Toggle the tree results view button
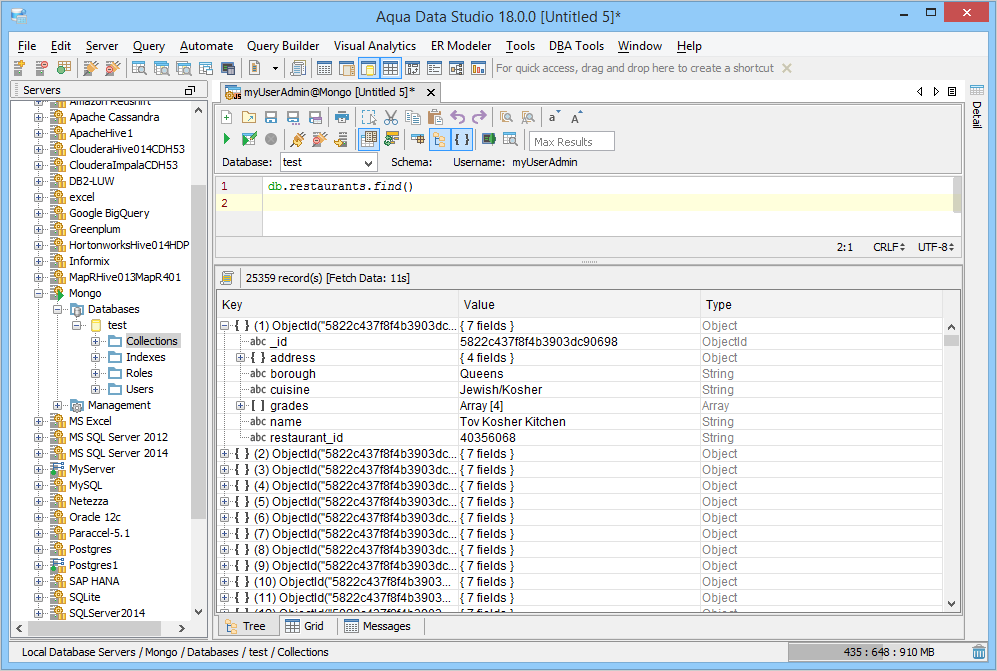The image size is (997, 671). [439, 140]
